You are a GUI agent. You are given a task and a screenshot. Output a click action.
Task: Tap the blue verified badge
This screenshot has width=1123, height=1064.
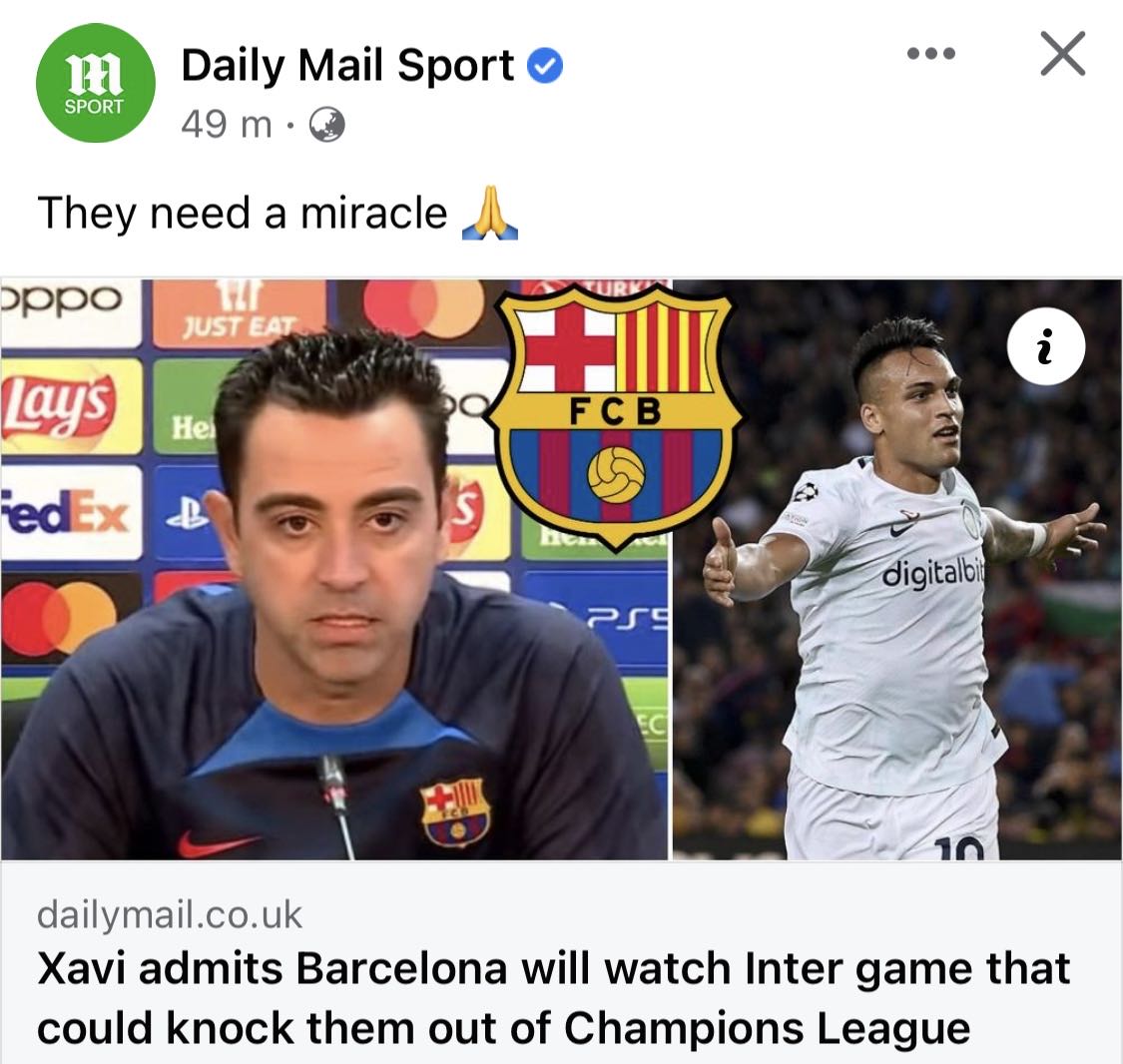pyautogui.click(x=545, y=66)
